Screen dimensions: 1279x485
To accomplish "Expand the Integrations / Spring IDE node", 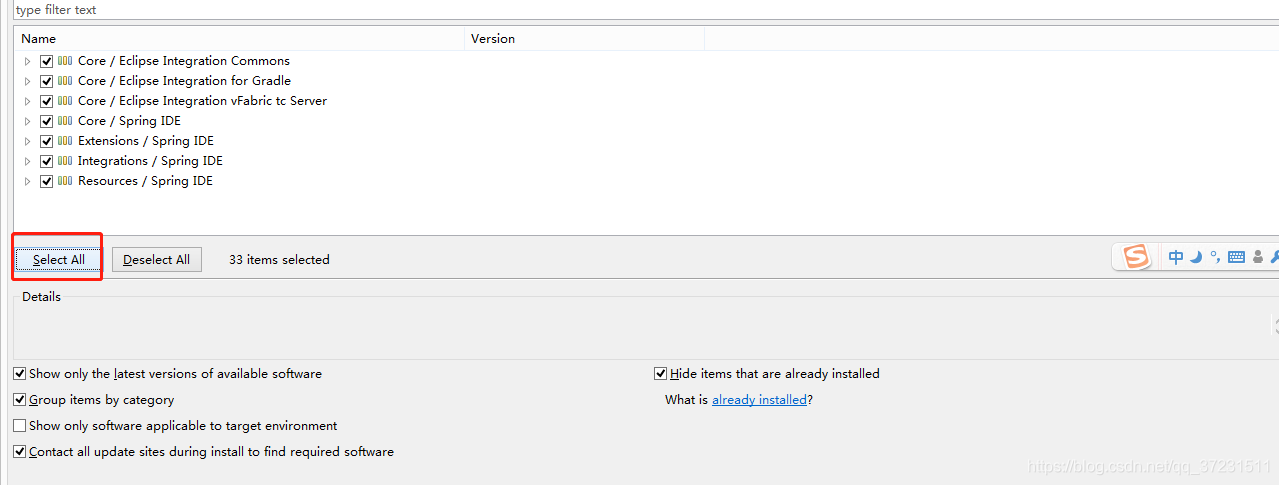I will tap(28, 161).
